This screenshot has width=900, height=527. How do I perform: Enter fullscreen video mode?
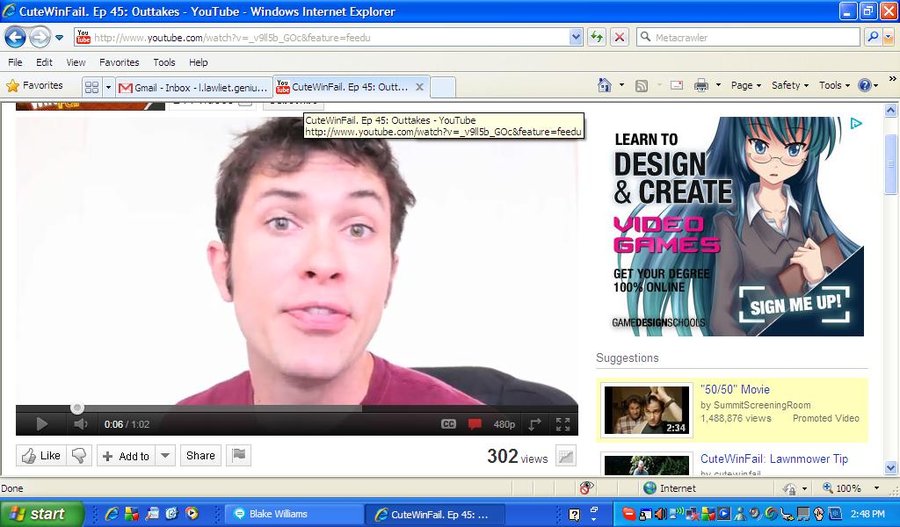click(x=563, y=424)
